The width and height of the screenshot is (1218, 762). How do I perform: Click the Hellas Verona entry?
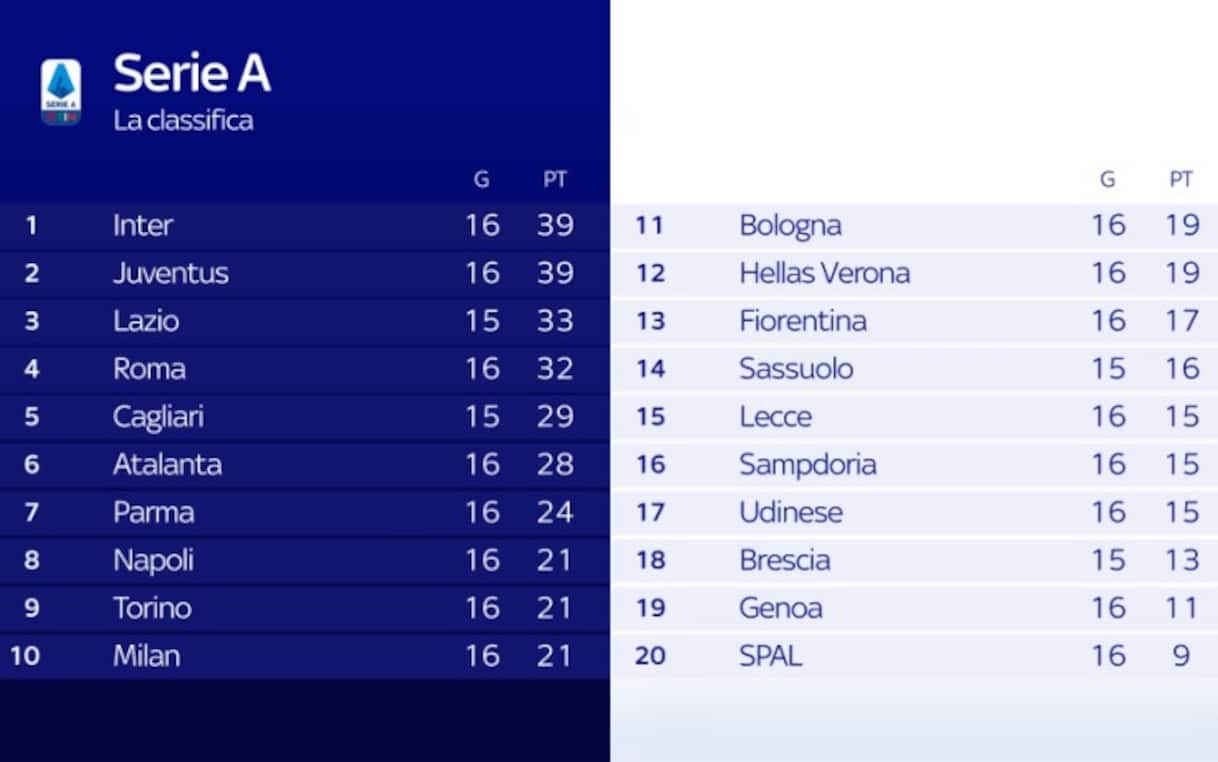[824, 273]
